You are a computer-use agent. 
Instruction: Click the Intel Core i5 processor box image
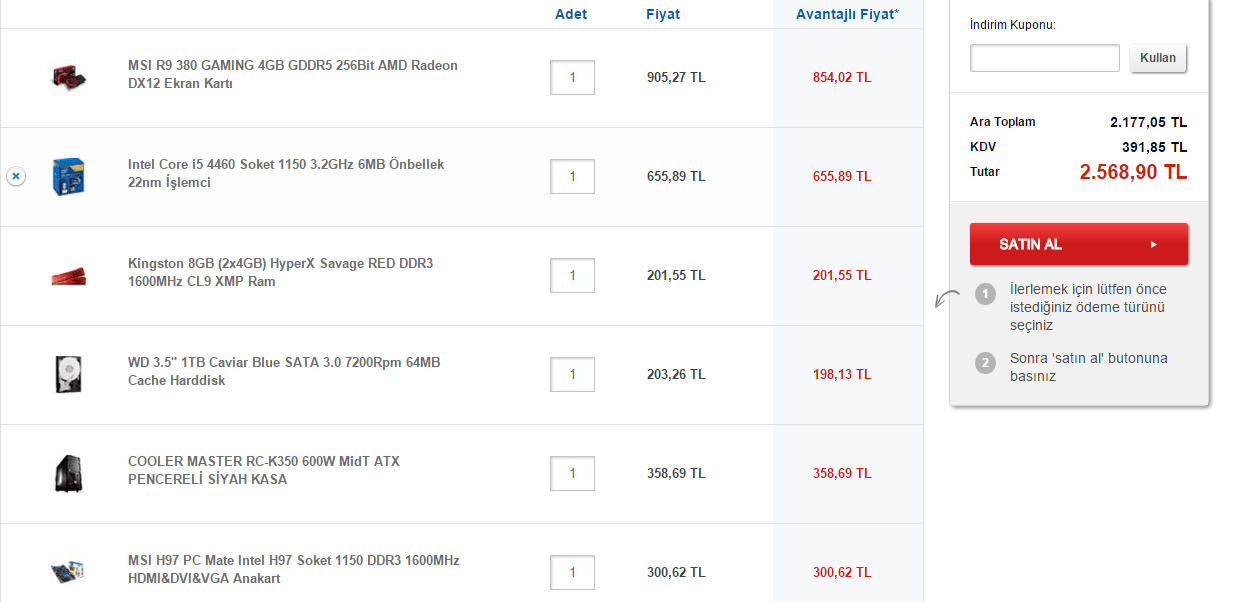pyautogui.click(x=68, y=175)
